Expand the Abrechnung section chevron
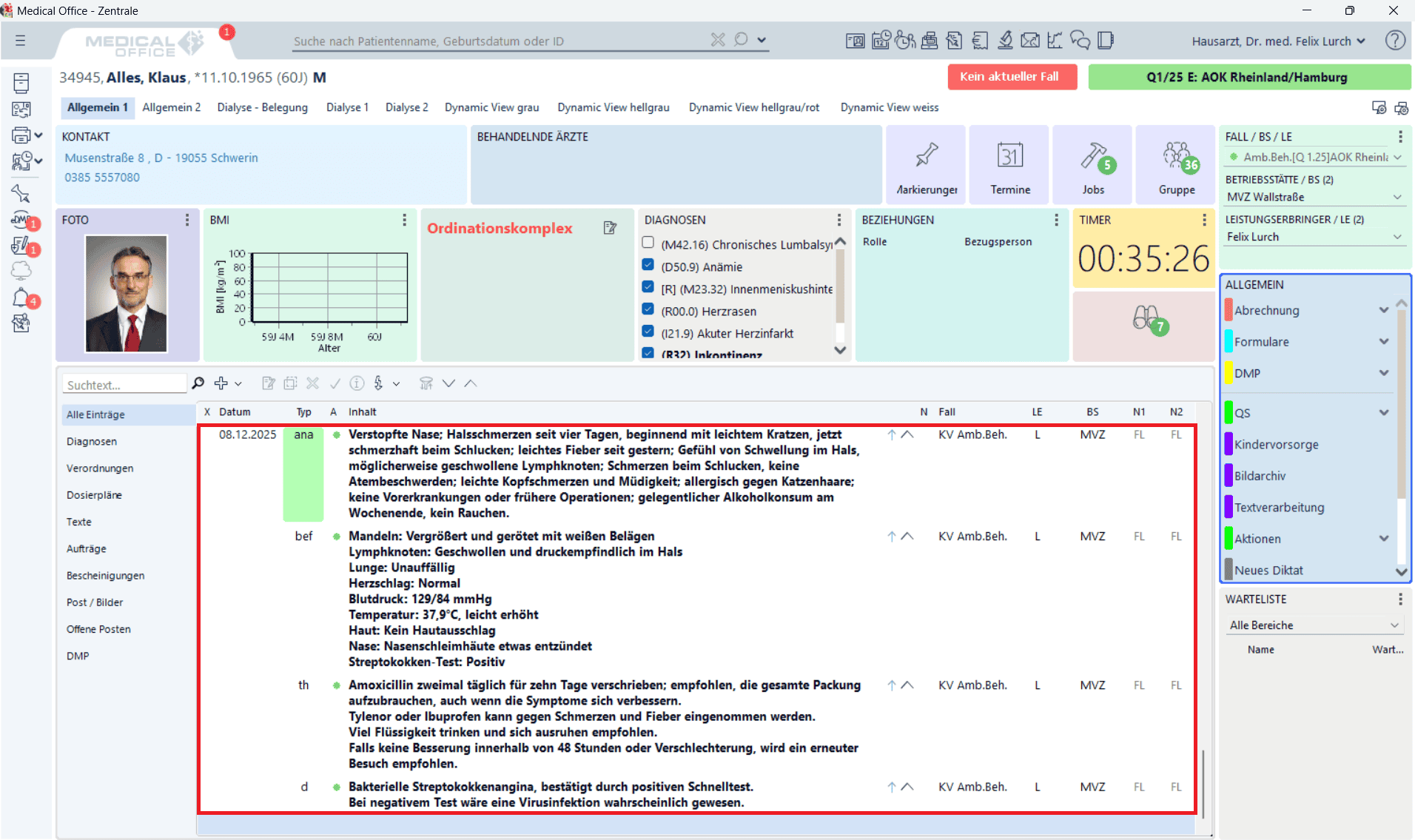1415x840 pixels. (1383, 310)
